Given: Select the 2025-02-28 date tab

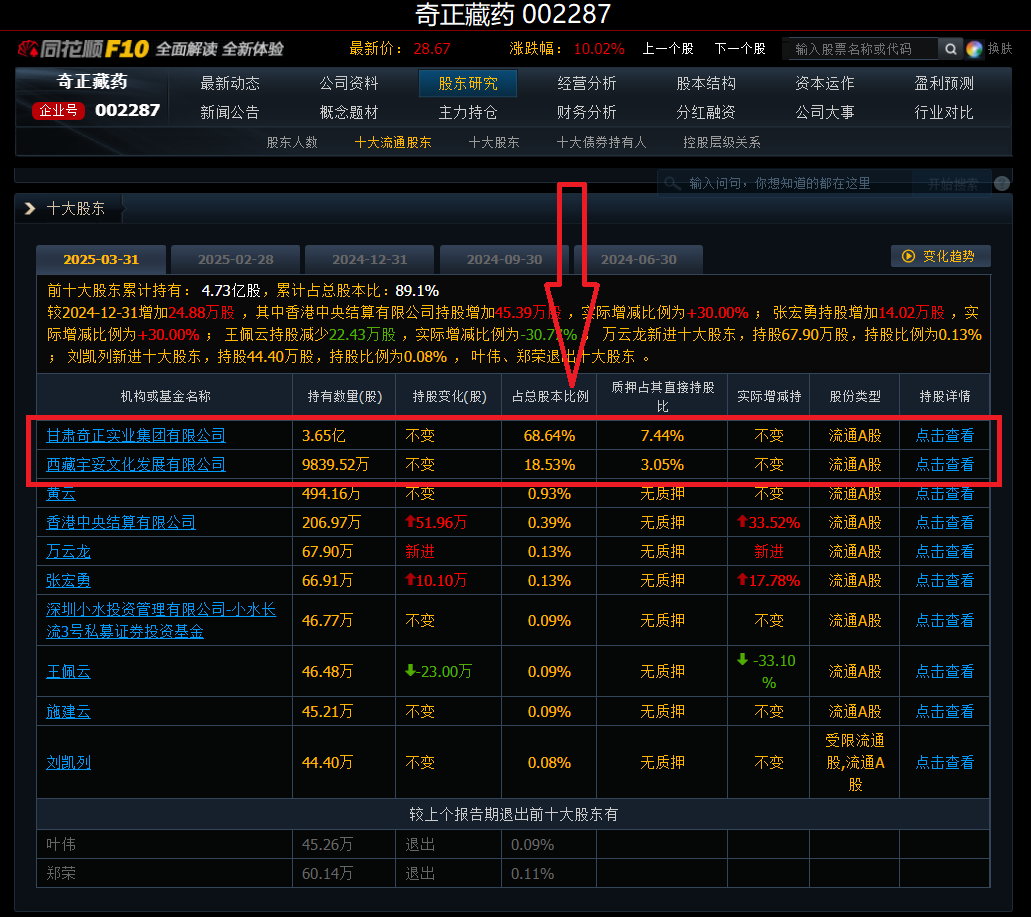Looking at the screenshot, I should [x=235, y=260].
